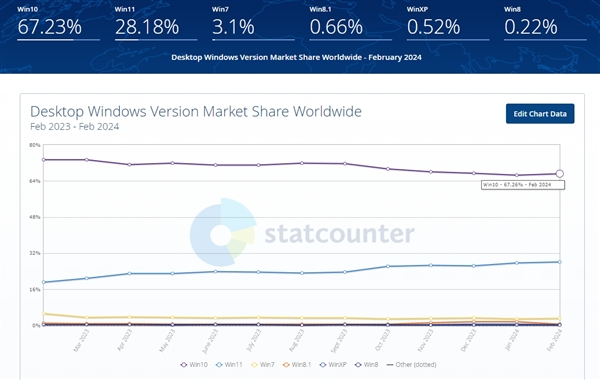Hide the Win7 series in the legend
Image resolution: width=600 pixels, height=380 pixels.
(x=262, y=365)
